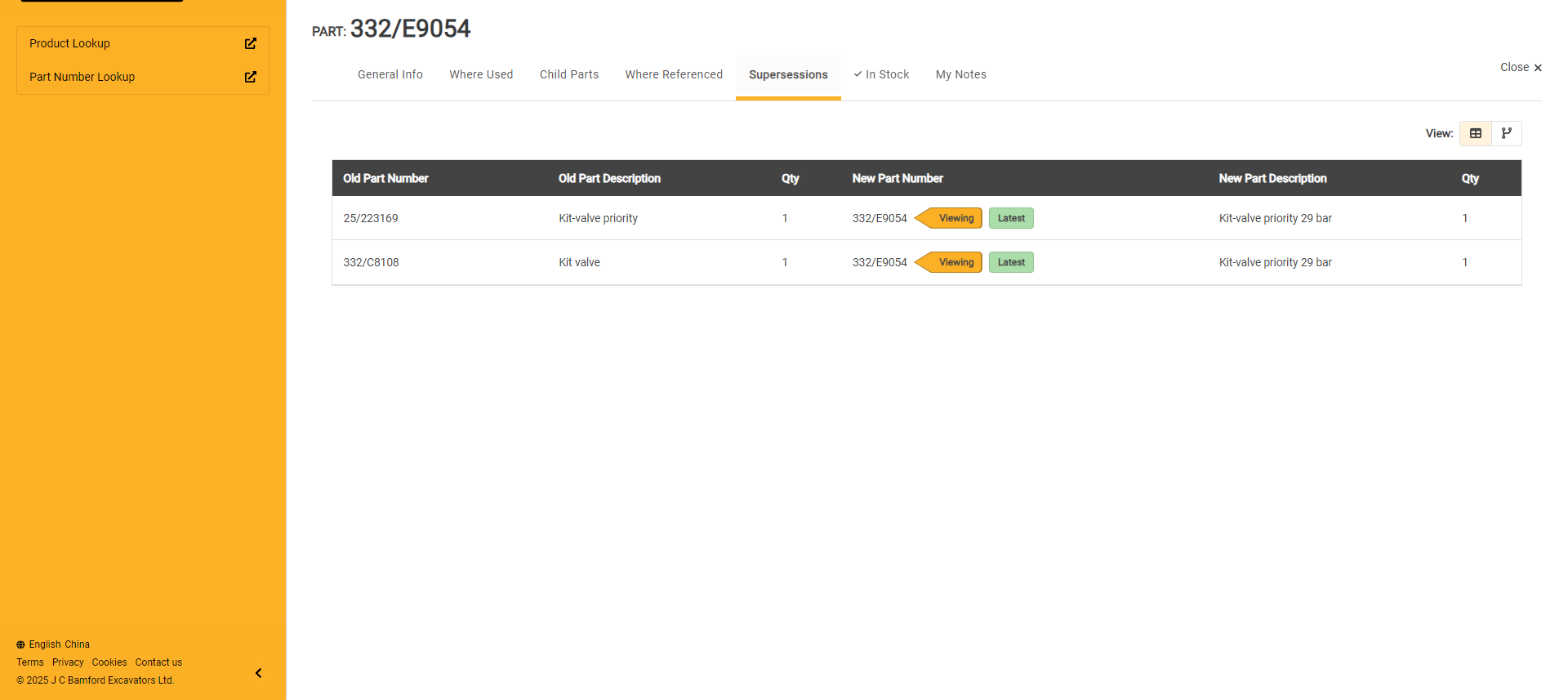Switch to tree branch view icon
This screenshot has height=700, width=1568.
coord(1506,133)
